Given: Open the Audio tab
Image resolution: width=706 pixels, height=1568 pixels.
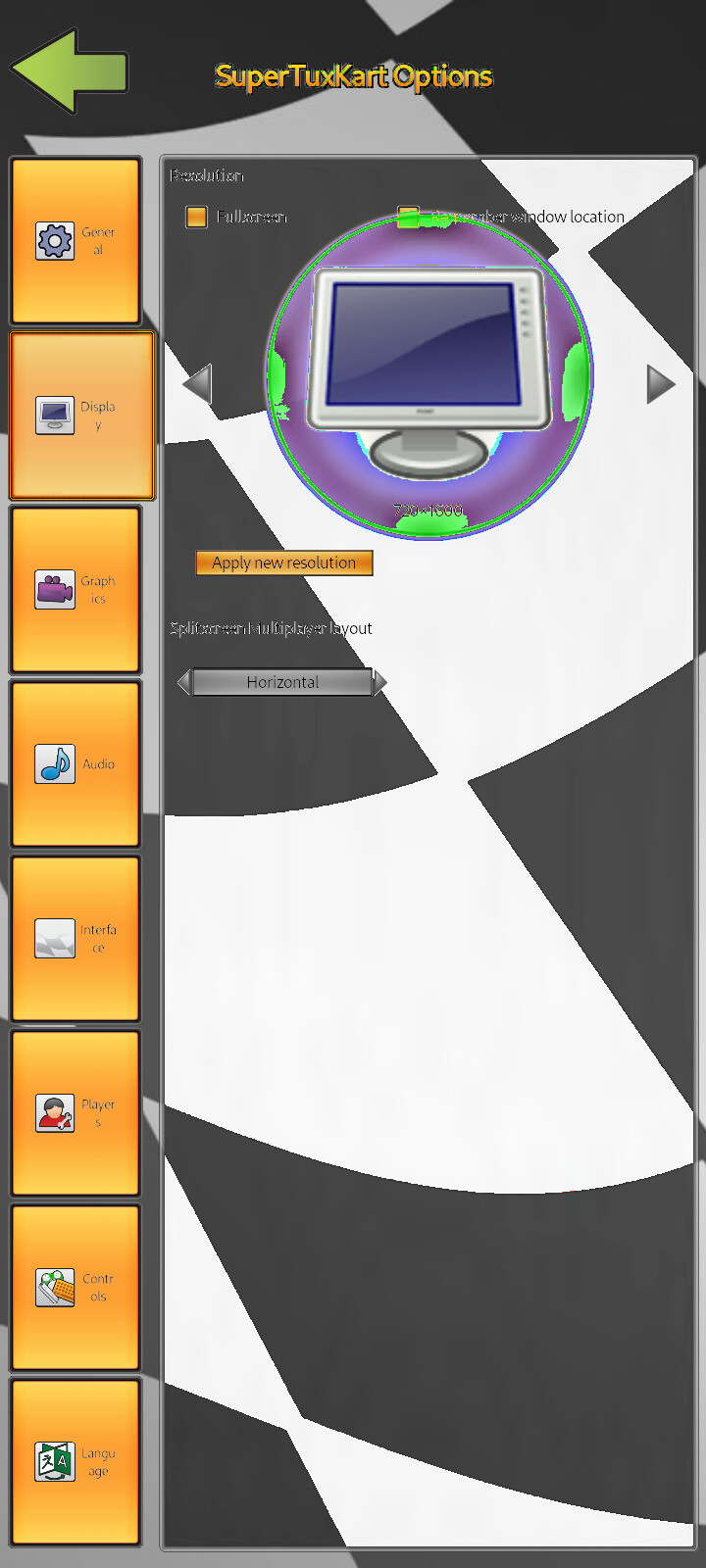Looking at the screenshot, I should pyautogui.click(x=76, y=764).
